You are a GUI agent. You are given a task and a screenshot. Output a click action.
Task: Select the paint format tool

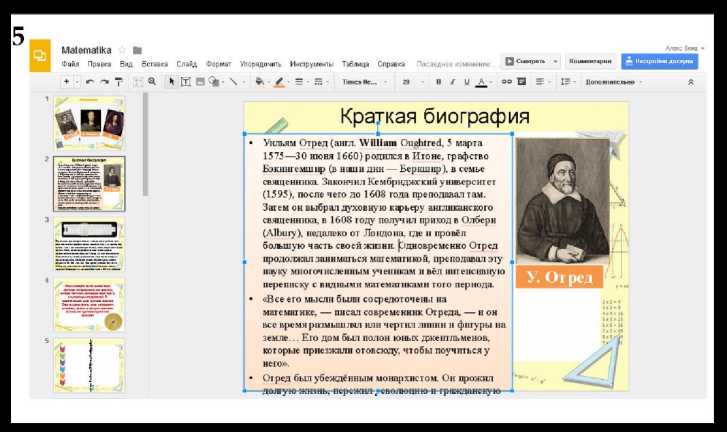(118, 82)
